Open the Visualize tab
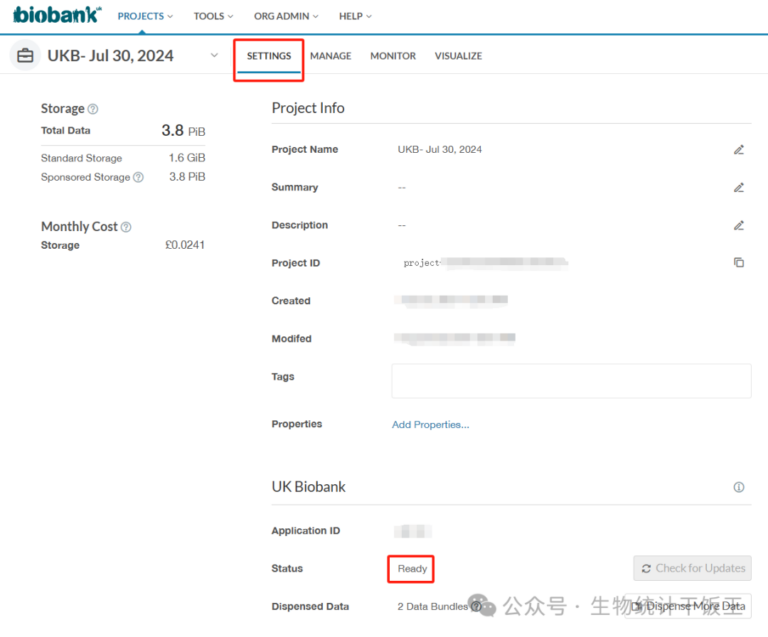 [x=458, y=56]
